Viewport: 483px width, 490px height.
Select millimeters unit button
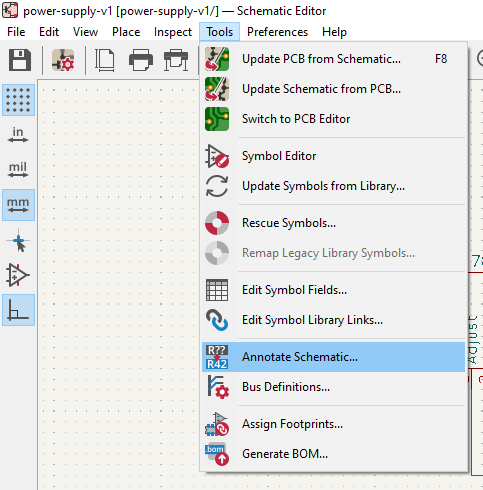tap(18, 205)
